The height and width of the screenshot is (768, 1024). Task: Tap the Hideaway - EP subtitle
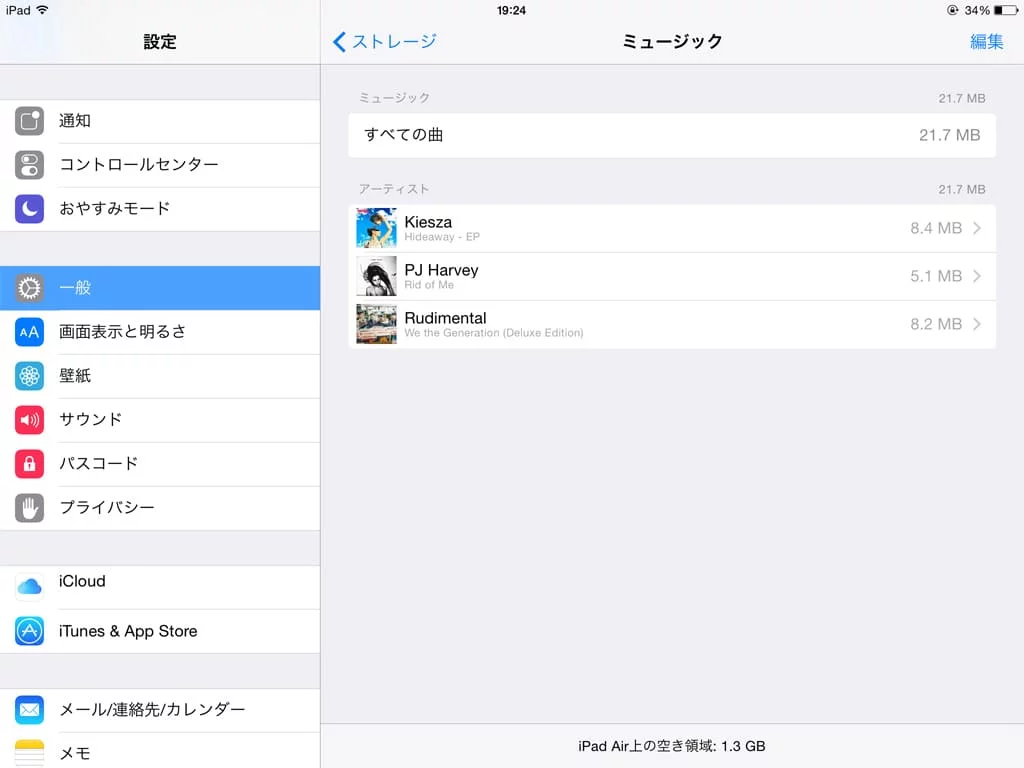(442, 237)
